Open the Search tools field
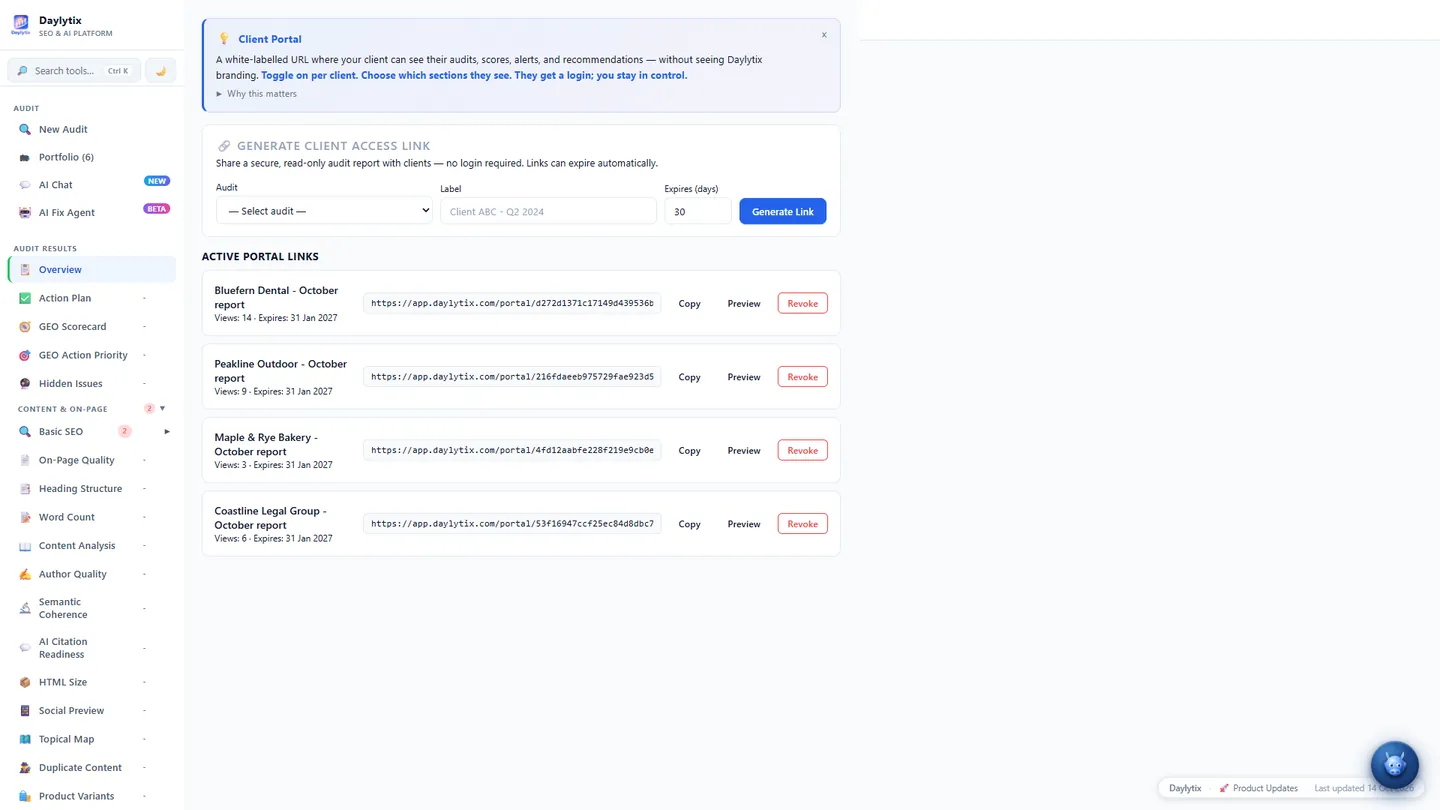1440x810 pixels. click(74, 71)
